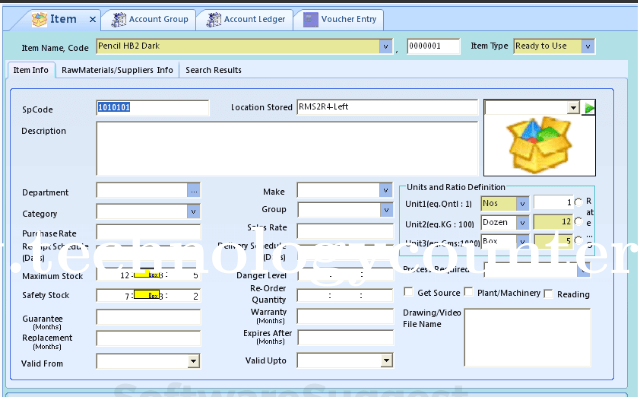Click the item code field 0000001

pyautogui.click(x=433, y=46)
